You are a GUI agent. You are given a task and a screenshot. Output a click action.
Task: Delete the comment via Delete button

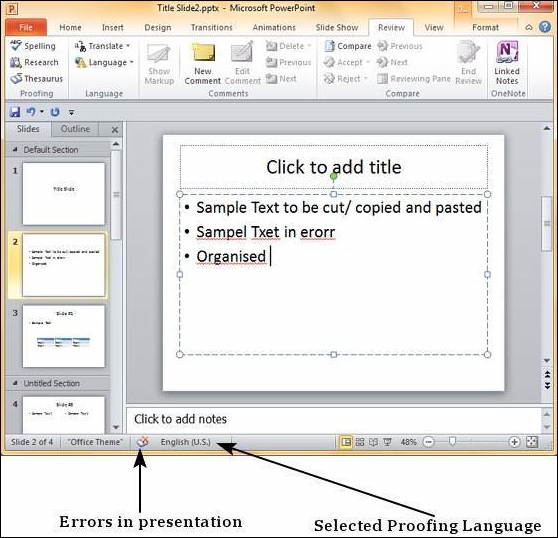click(x=289, y=46)
